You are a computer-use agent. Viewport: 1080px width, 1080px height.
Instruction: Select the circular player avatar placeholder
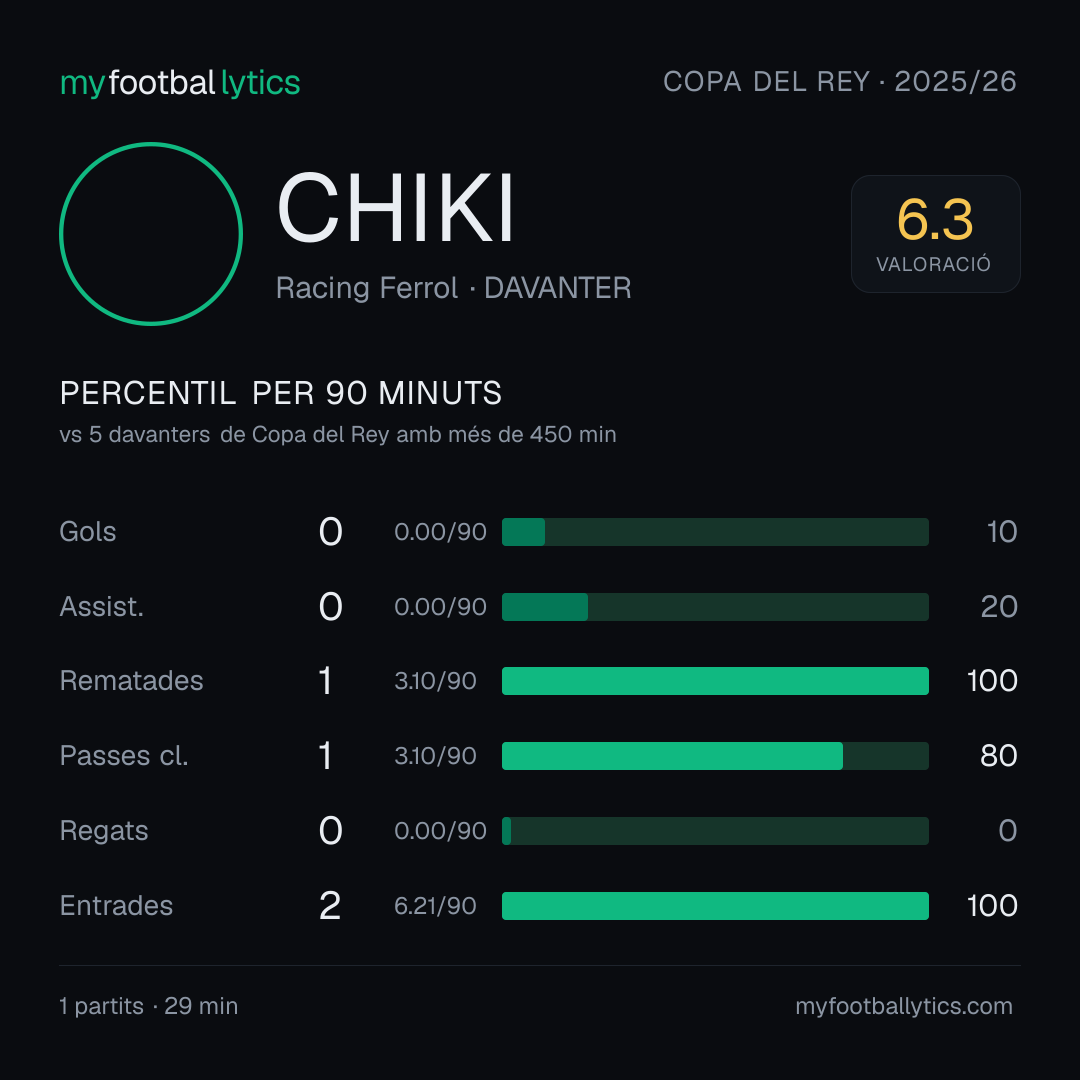pos(151,233)
